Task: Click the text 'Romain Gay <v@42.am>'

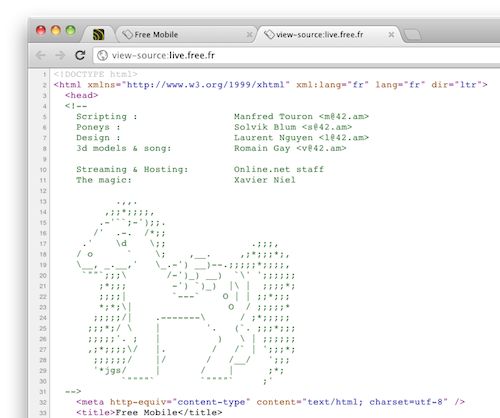Action: (x=290, y=148)
